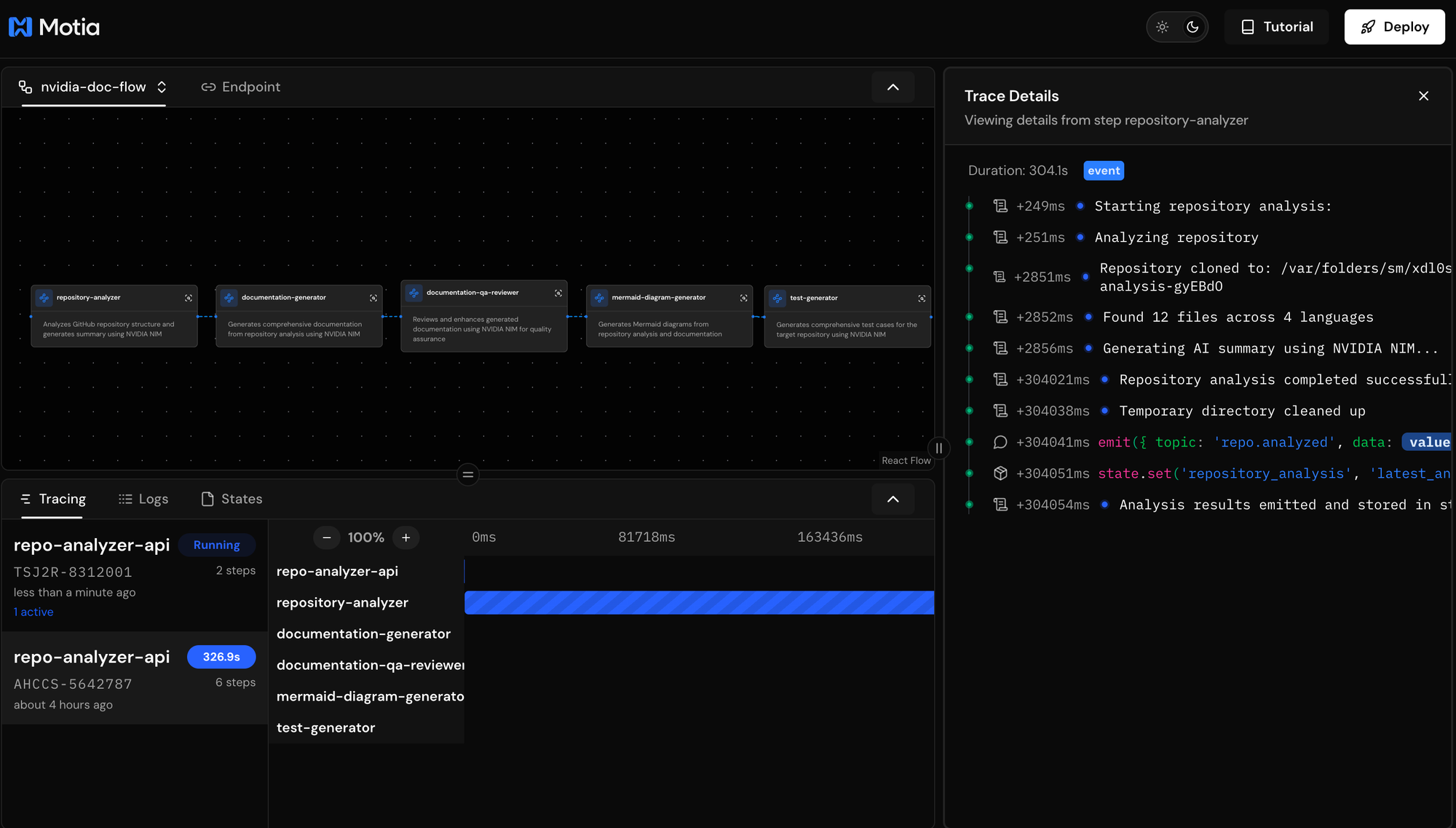Open the Tutorial
The width and height of the screenshot is (1456, 828).
(x=1276, y=27)
